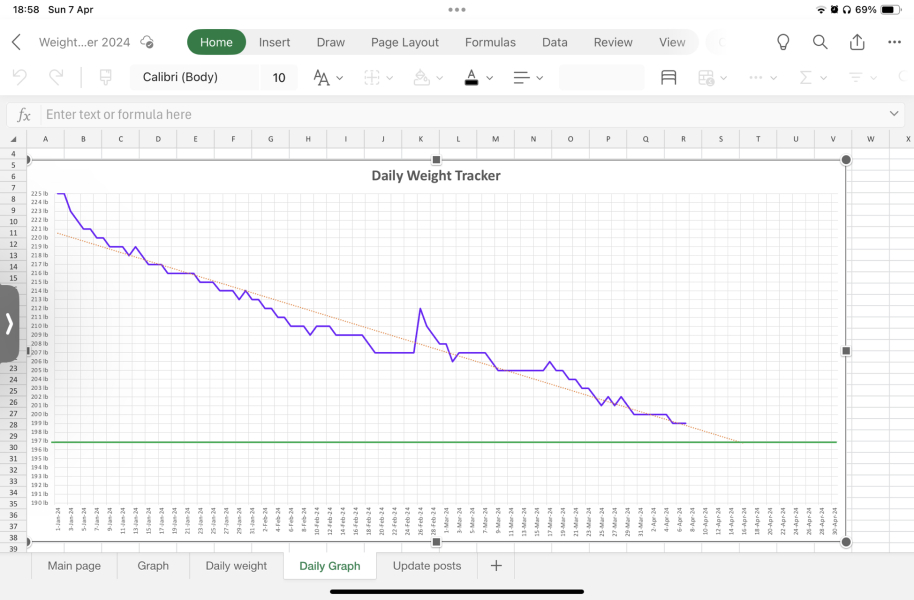Go back using the back arrow
914x600 pixels.
tap(16, 42)
